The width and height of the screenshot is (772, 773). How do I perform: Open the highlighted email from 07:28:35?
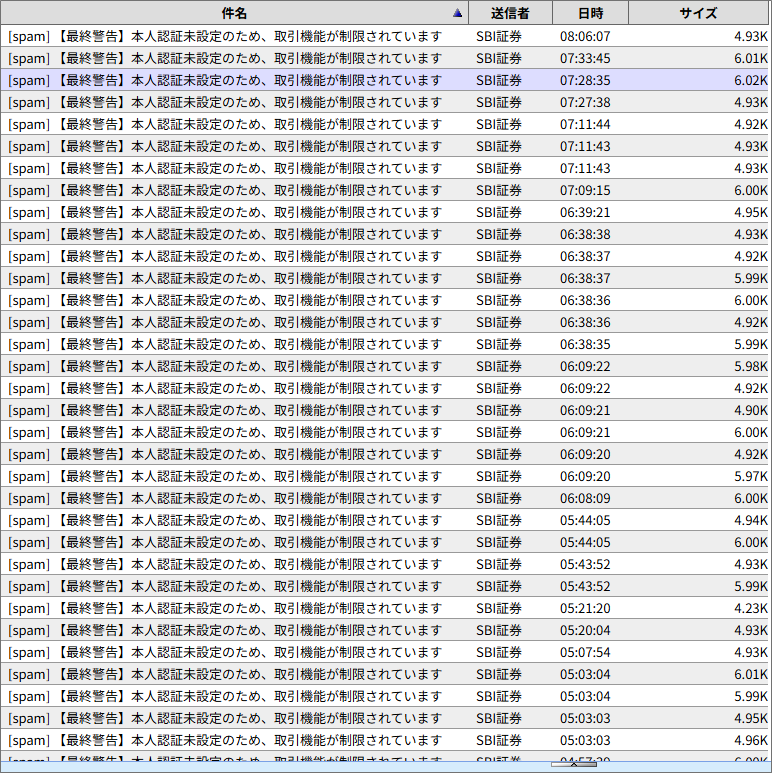385,80
